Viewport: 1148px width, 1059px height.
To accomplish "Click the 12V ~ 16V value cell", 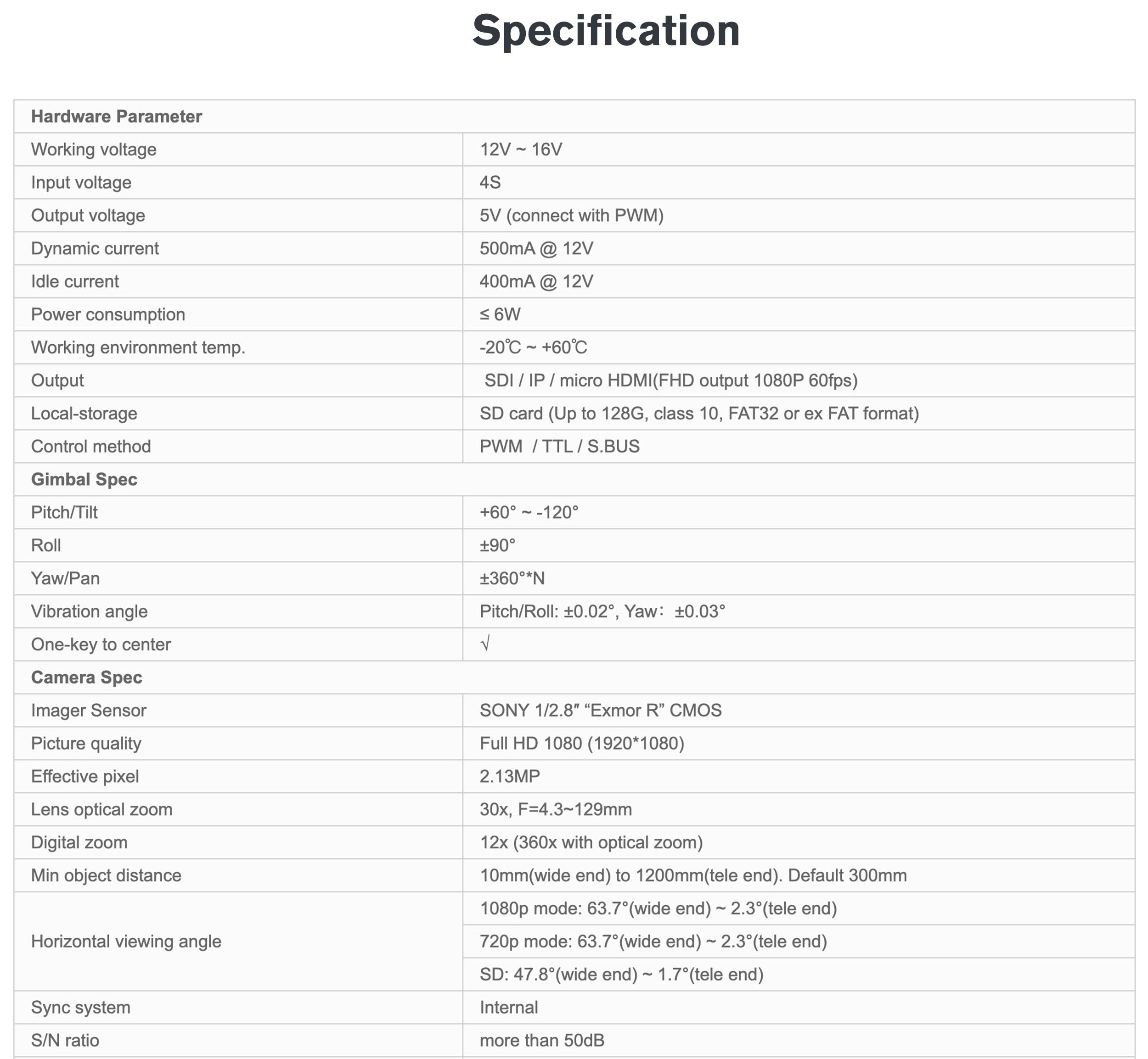I will click(x=520, y=150).
